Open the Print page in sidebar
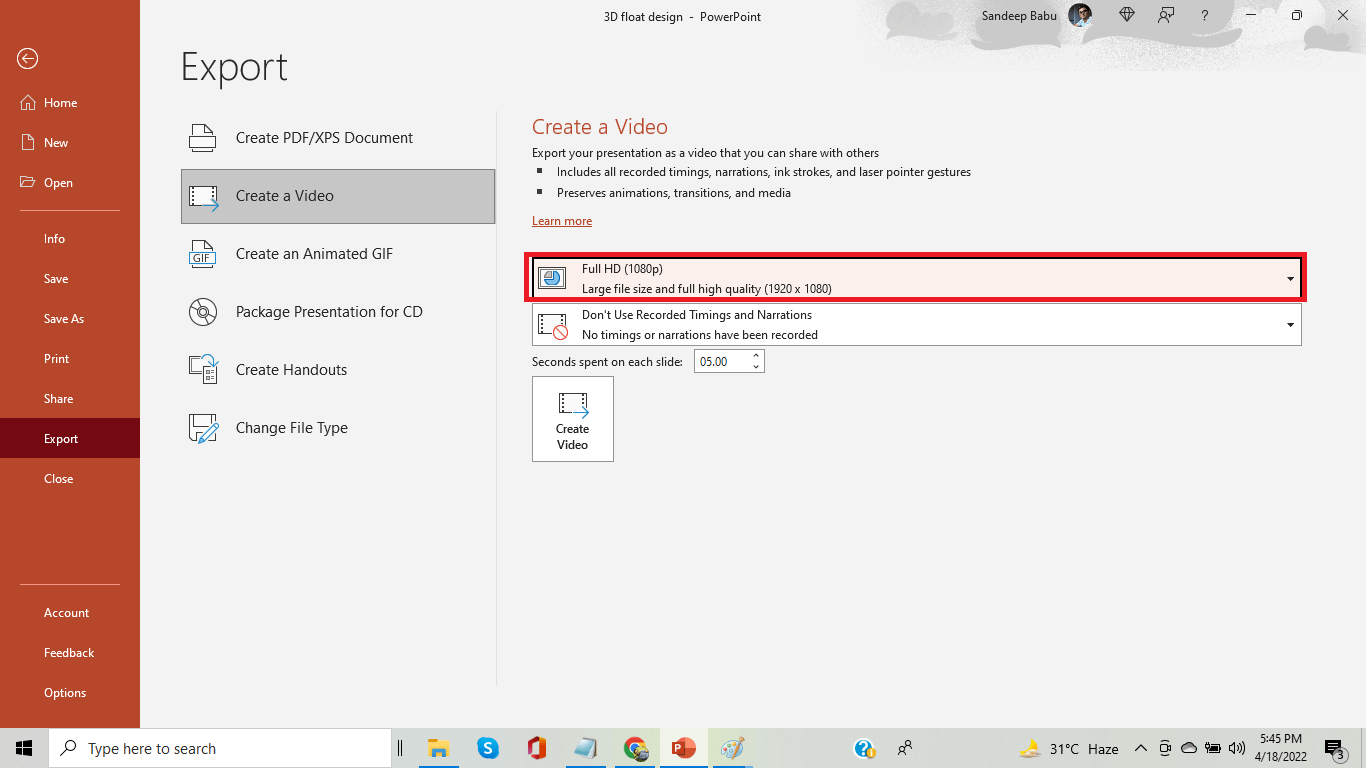The width and height of the screenshot is (1366, 768). coord(57,359)
